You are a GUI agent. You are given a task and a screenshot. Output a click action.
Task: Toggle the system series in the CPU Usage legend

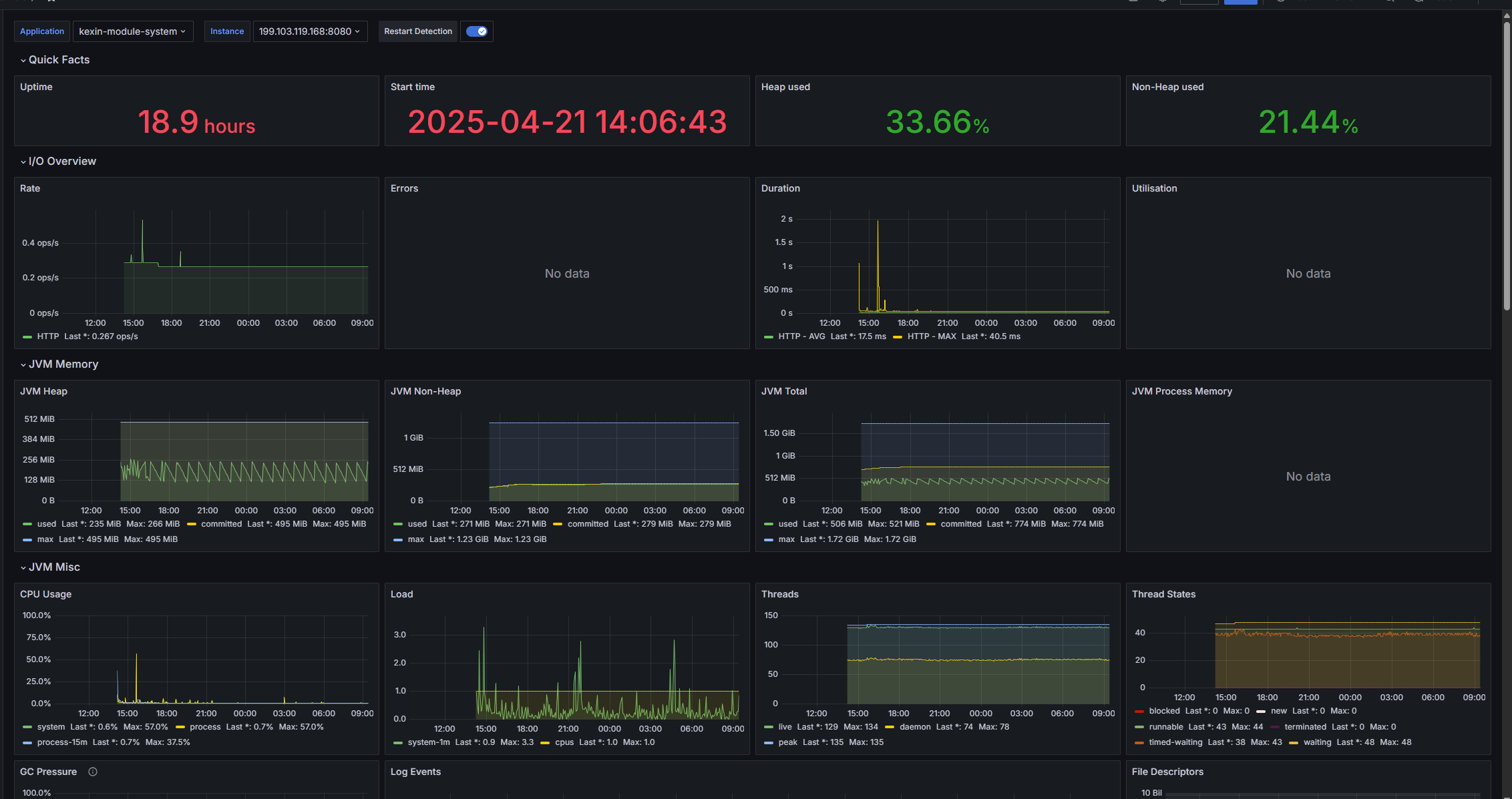tap(51, 727)
